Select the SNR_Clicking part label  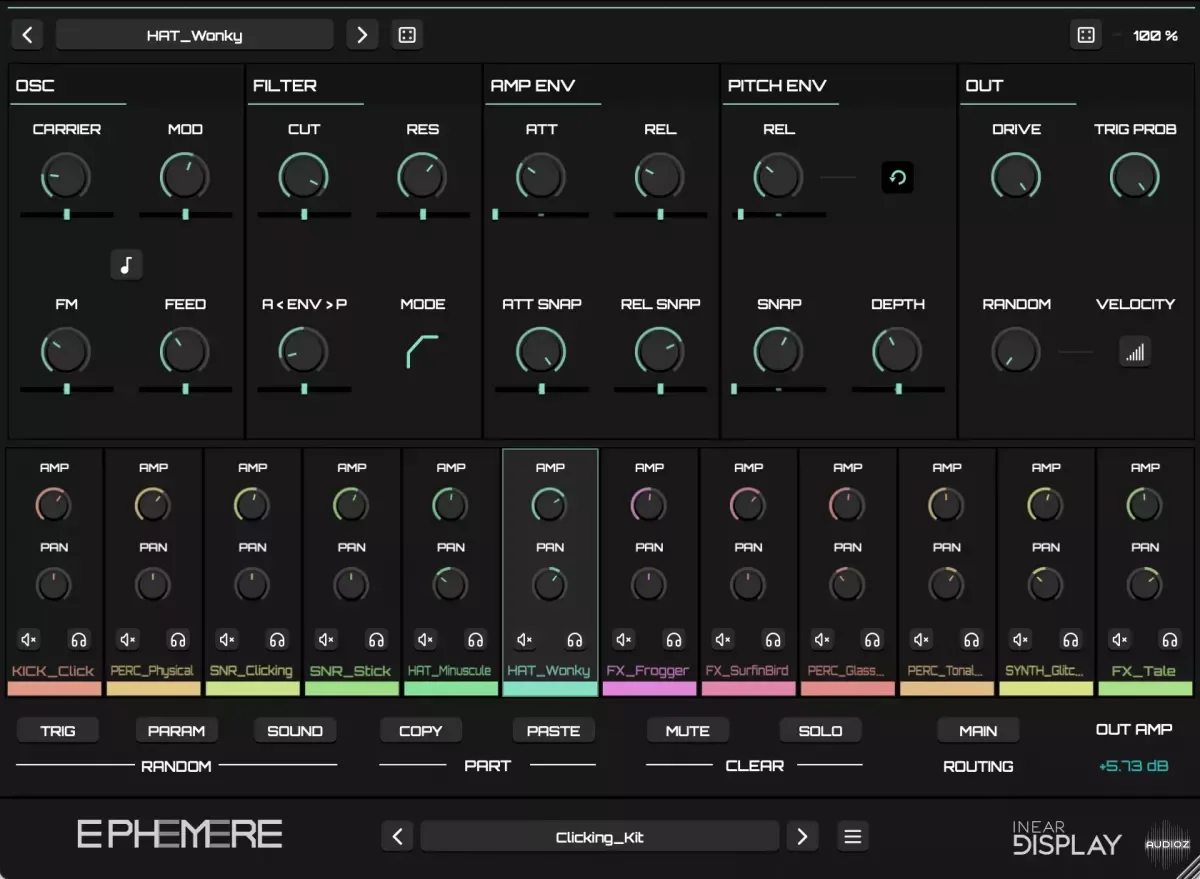(252, 671)
